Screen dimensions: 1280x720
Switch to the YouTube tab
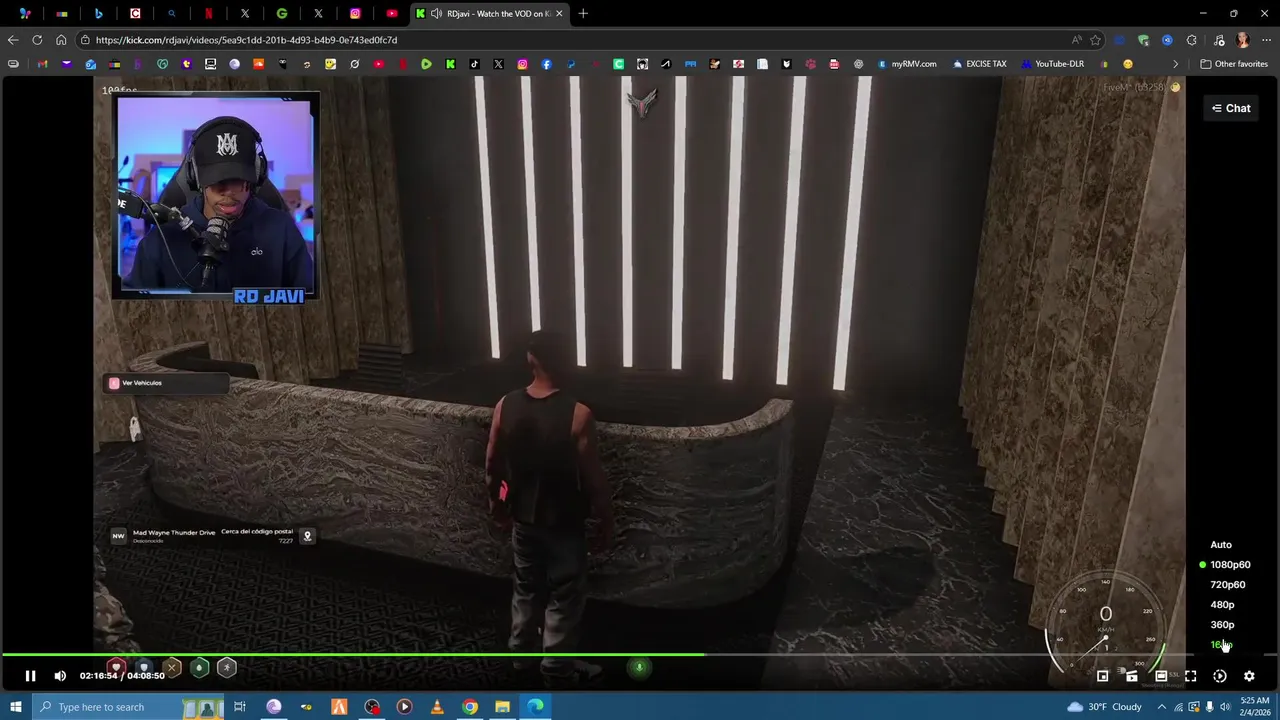coord(392,13)
